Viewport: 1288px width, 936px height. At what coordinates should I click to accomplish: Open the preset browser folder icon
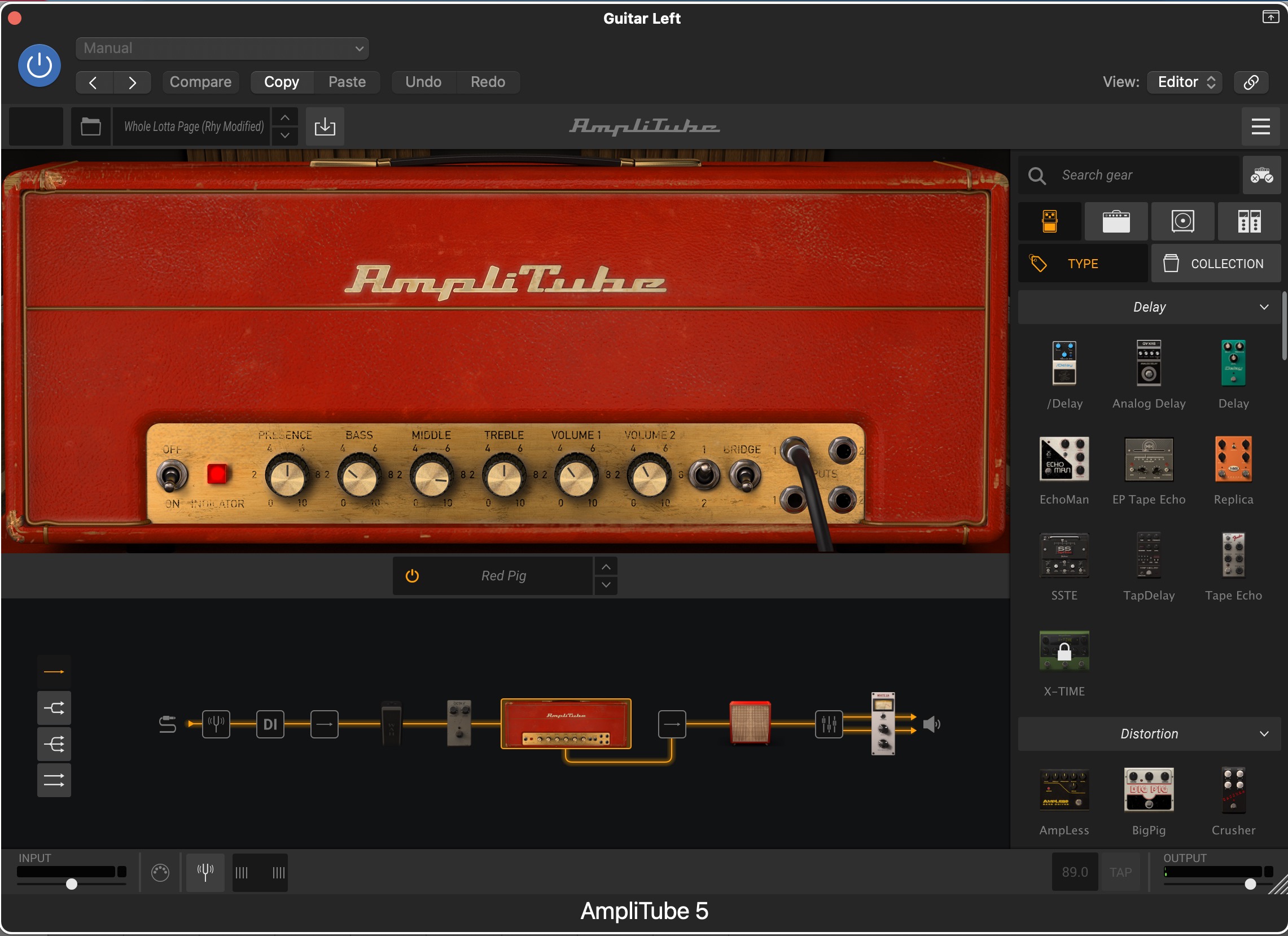click(x=91, y=126)
